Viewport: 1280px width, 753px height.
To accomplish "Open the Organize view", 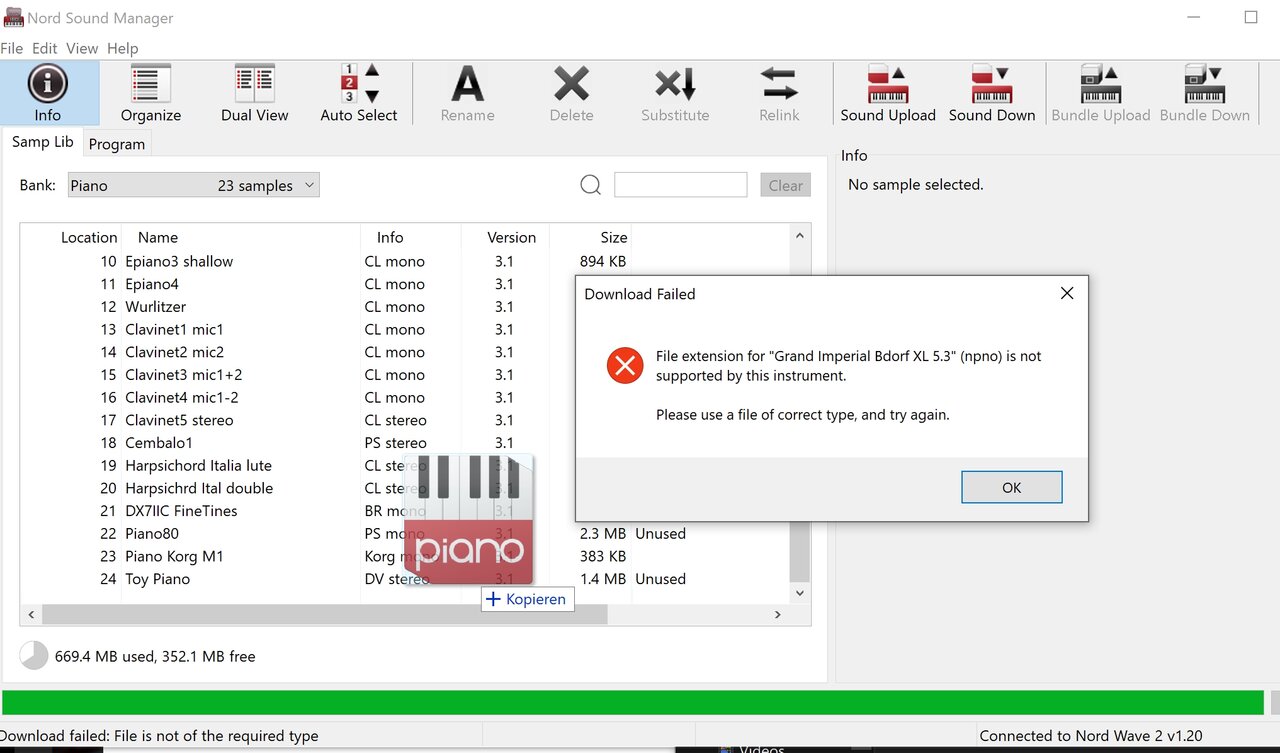I will [x=151, y=93].
